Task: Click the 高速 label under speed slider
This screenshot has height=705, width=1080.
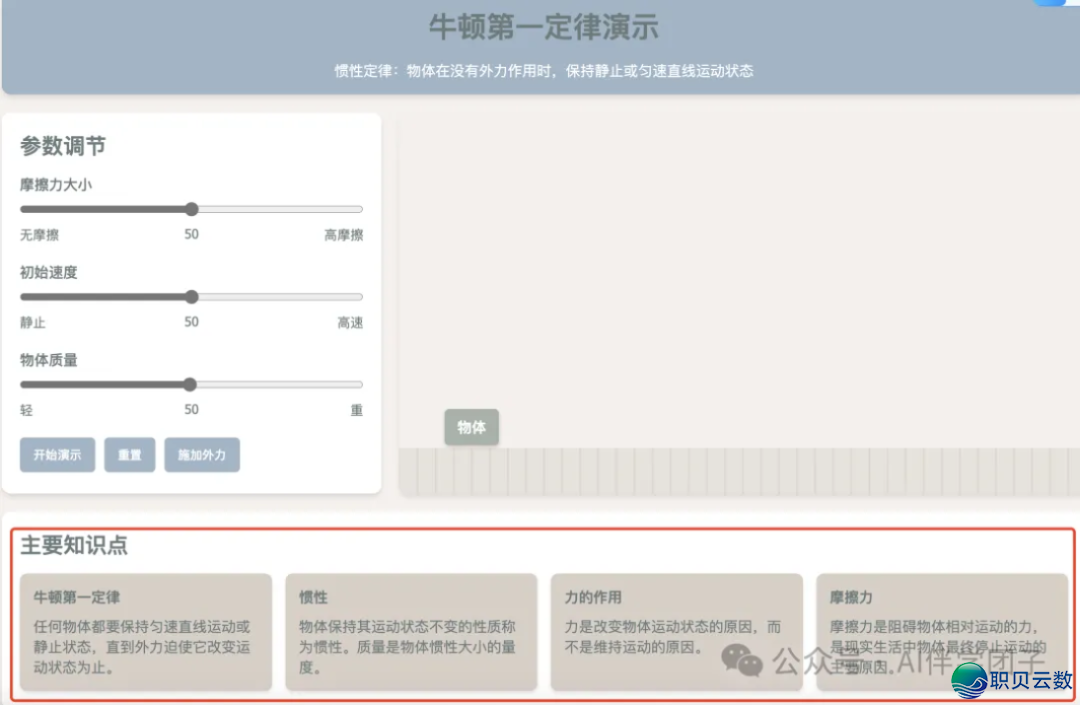Action: [x=349, y=321]
